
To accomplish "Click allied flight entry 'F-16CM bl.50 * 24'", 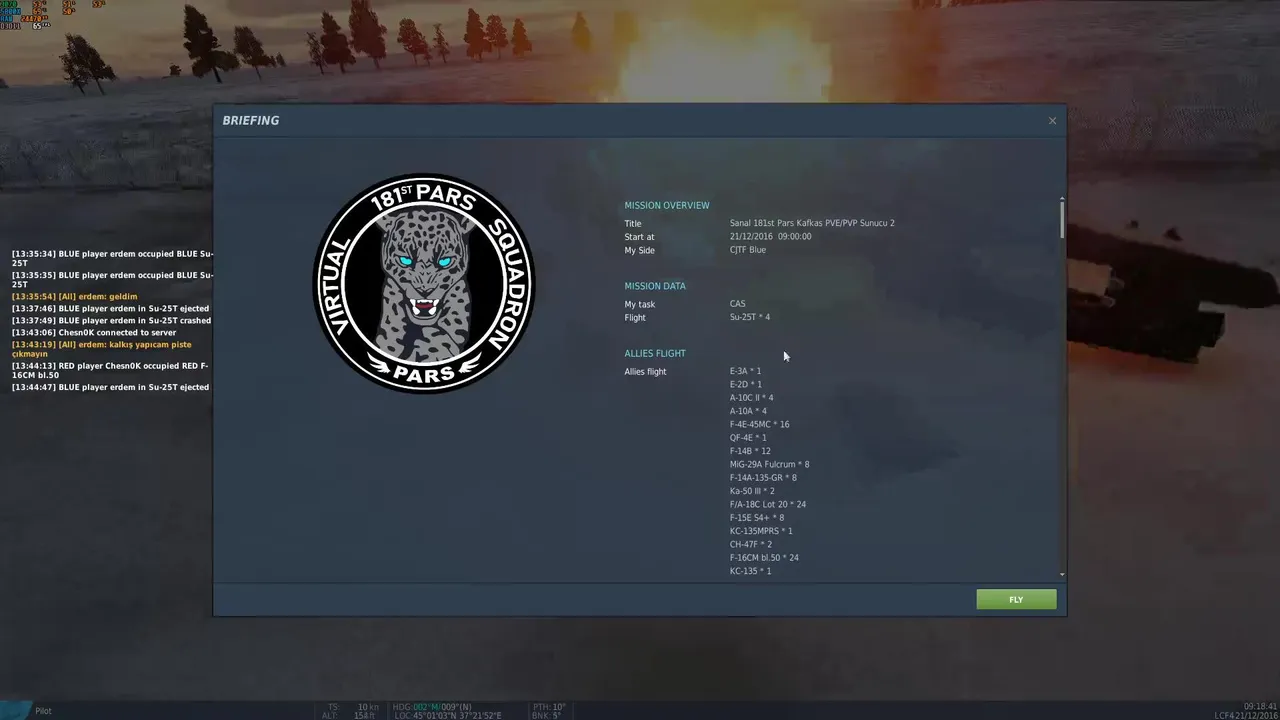I will pos(764,558).
